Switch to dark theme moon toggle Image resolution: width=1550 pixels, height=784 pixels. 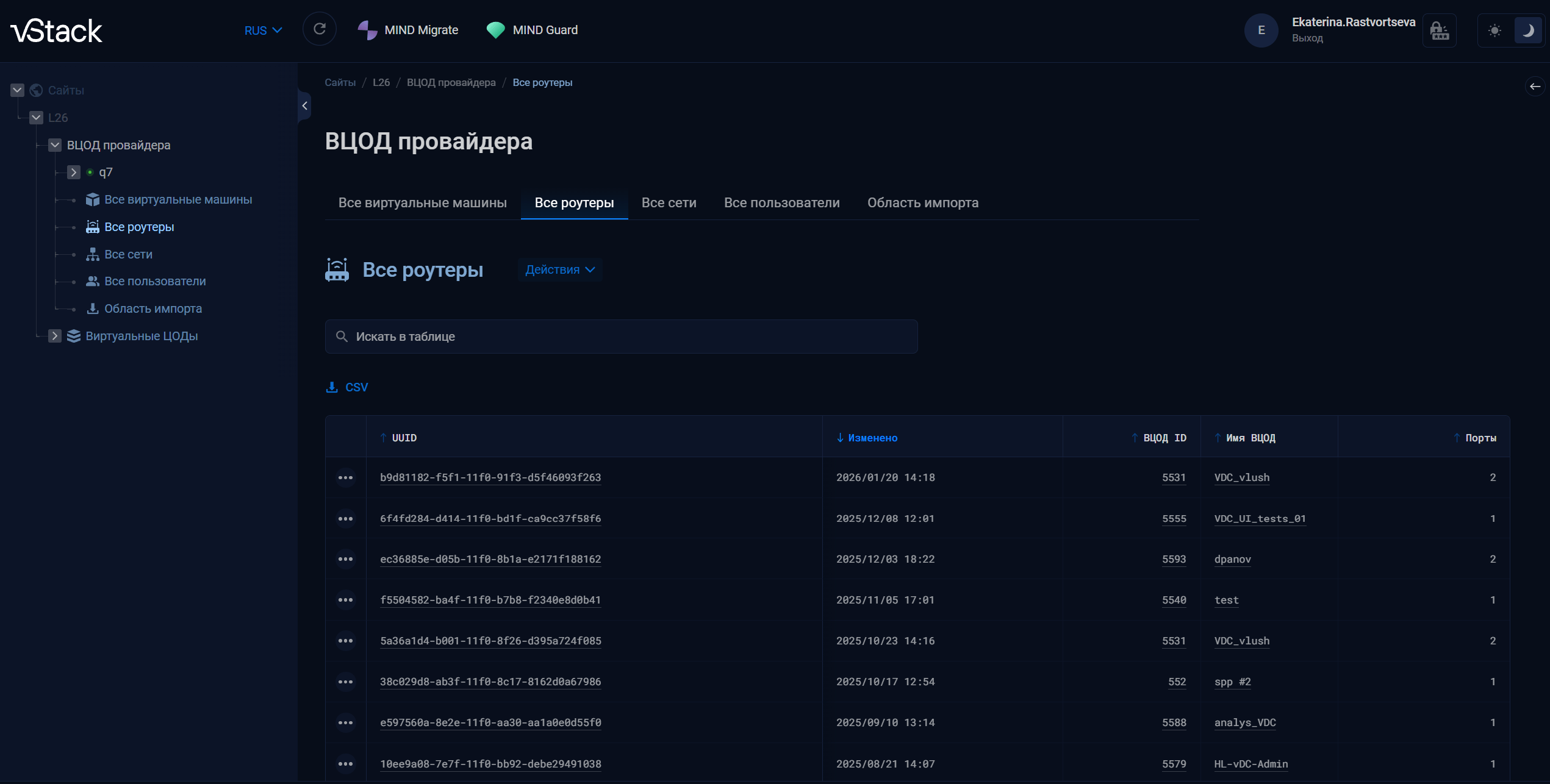[1527, 30]
